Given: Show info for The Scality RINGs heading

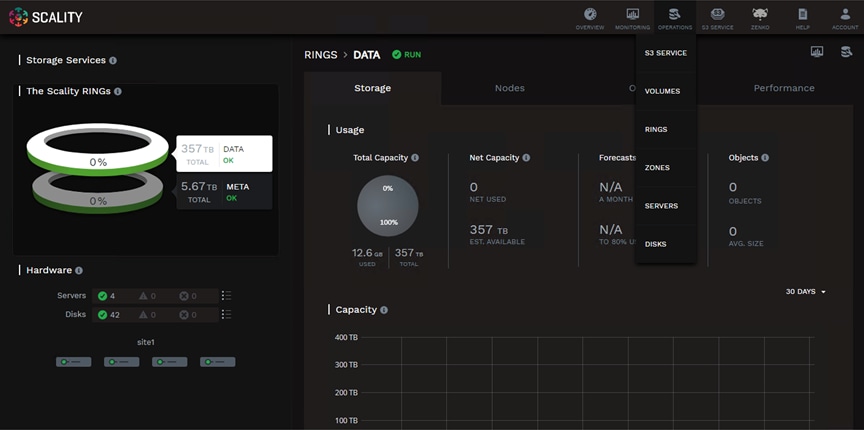Looking at the screenshot, I should pyautogui.click(x=117, y=92).
